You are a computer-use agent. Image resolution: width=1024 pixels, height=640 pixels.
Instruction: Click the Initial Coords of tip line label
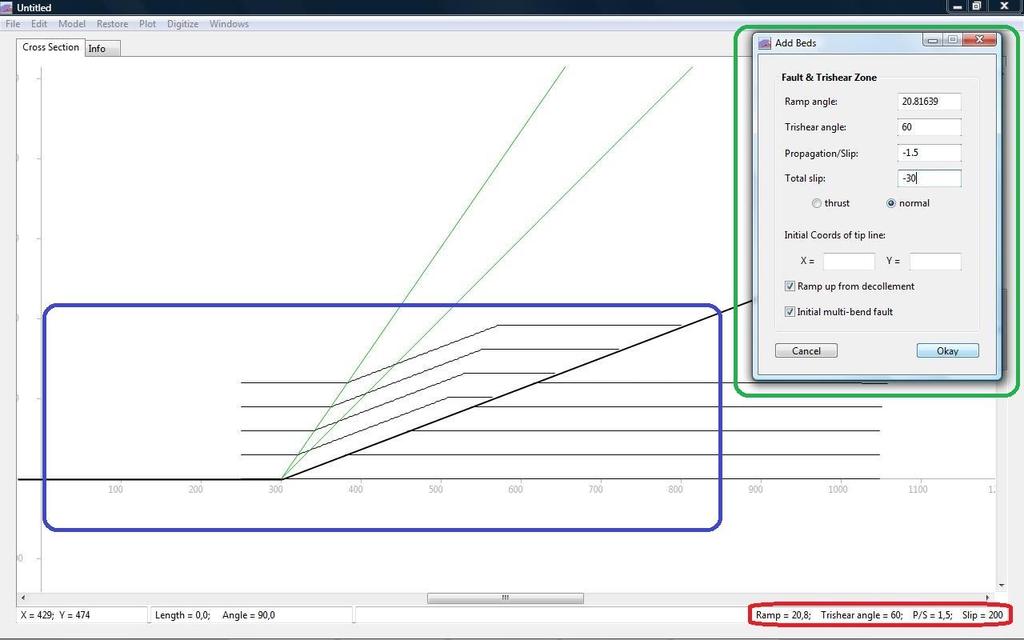pyautogui.click(x=835, y=235)
